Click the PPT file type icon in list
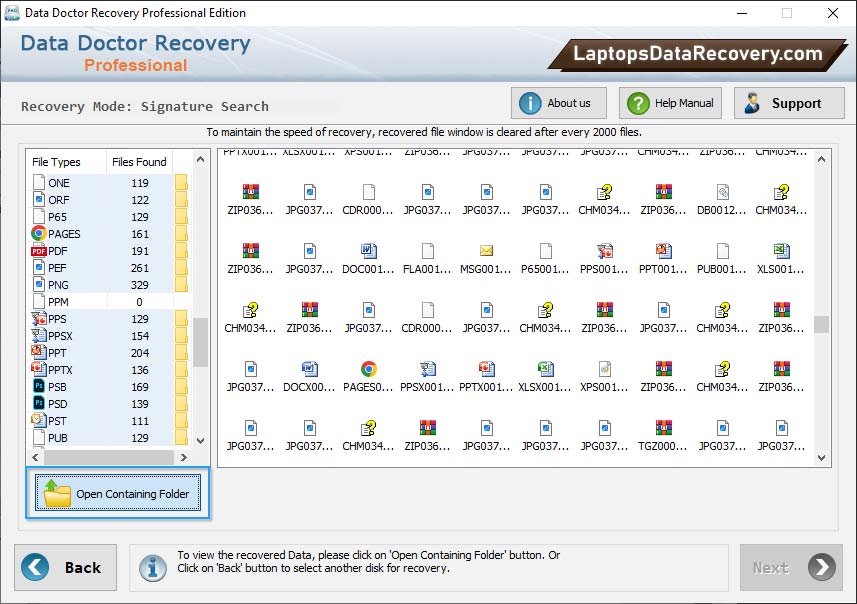Image resolution: width=857 pixels, height=604 pixels. [38, 353]
